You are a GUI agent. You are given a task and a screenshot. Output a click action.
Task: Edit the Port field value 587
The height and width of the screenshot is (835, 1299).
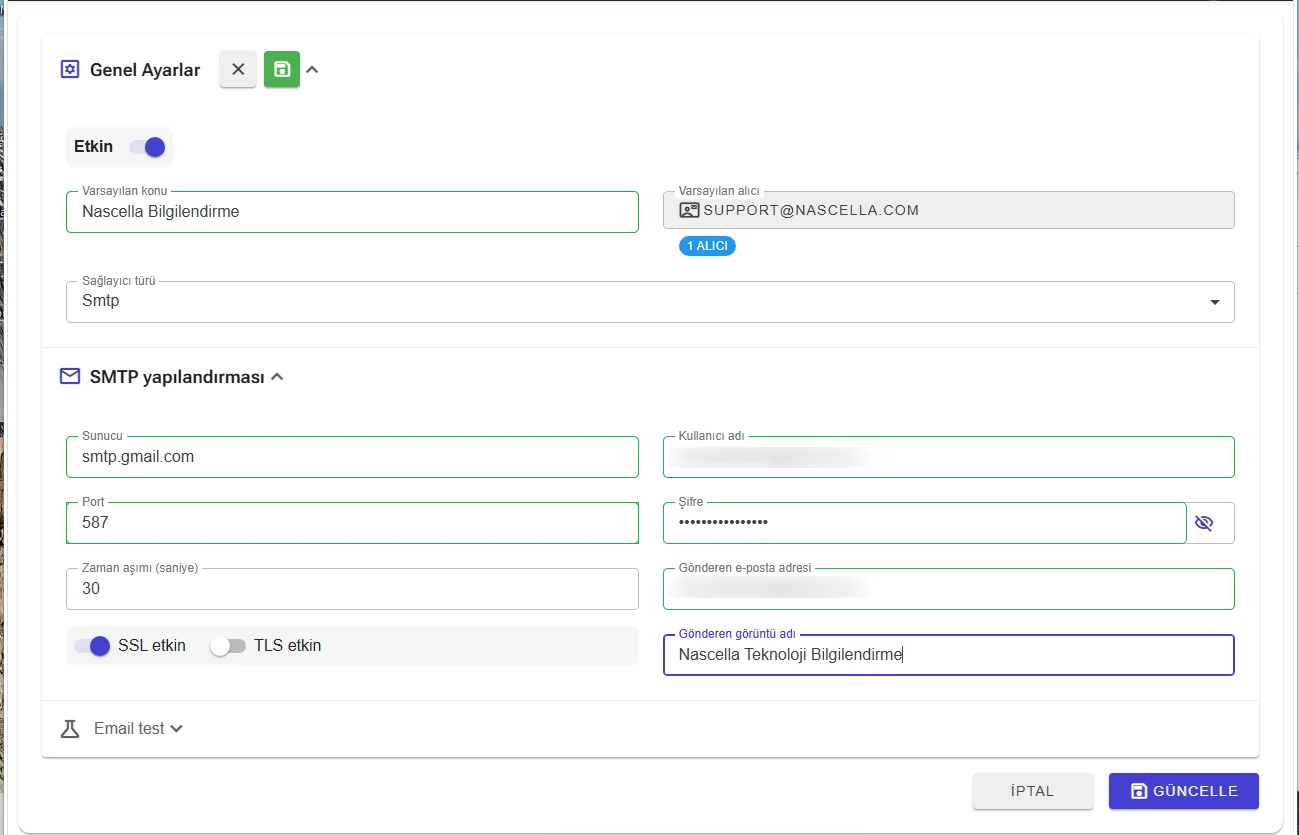click(352, 523)
